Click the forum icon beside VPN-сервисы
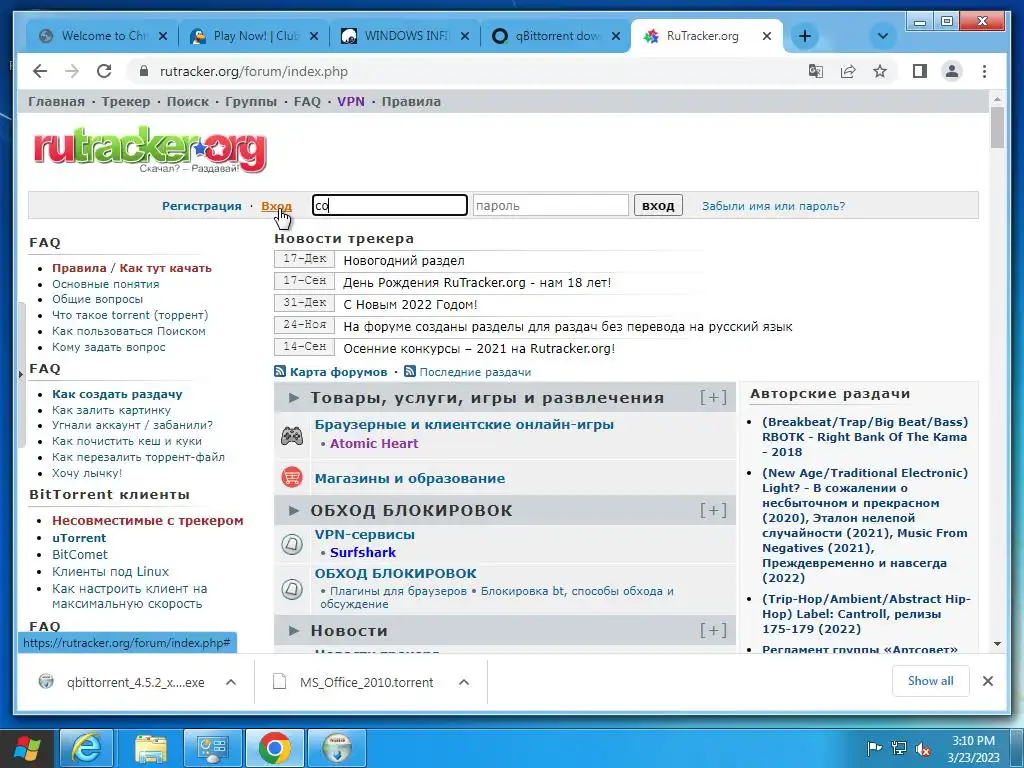Screen dimensions: 1024x768 [x=292, y=543]
